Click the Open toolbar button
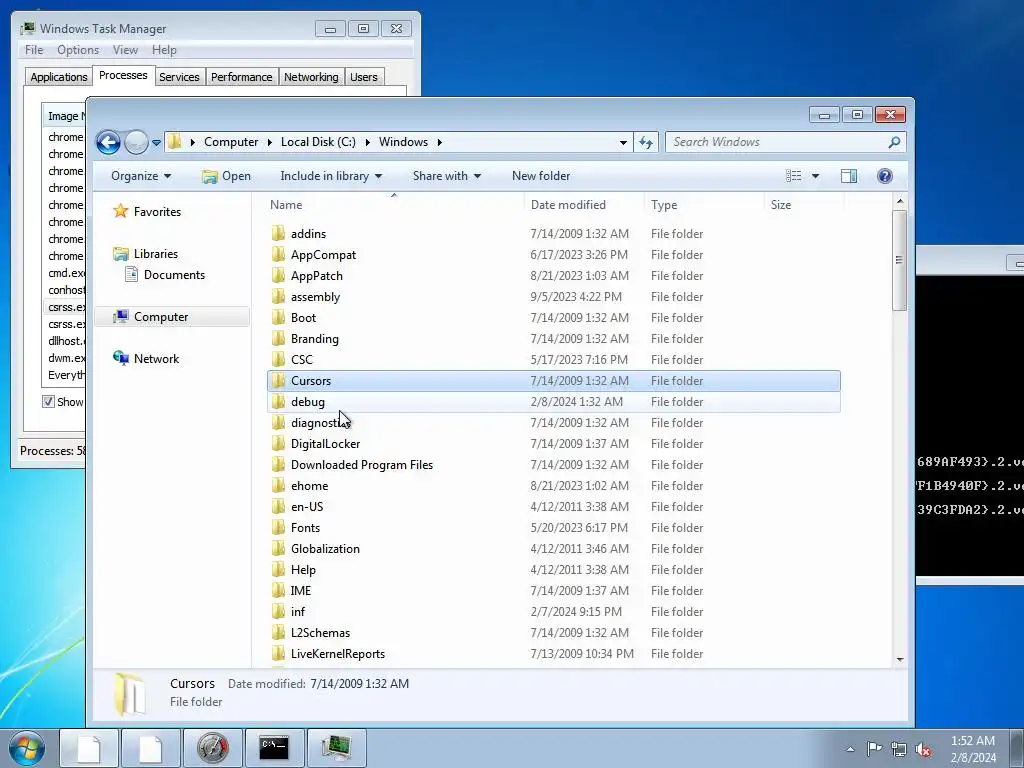 pyautogui.click(x=227, y=176)
